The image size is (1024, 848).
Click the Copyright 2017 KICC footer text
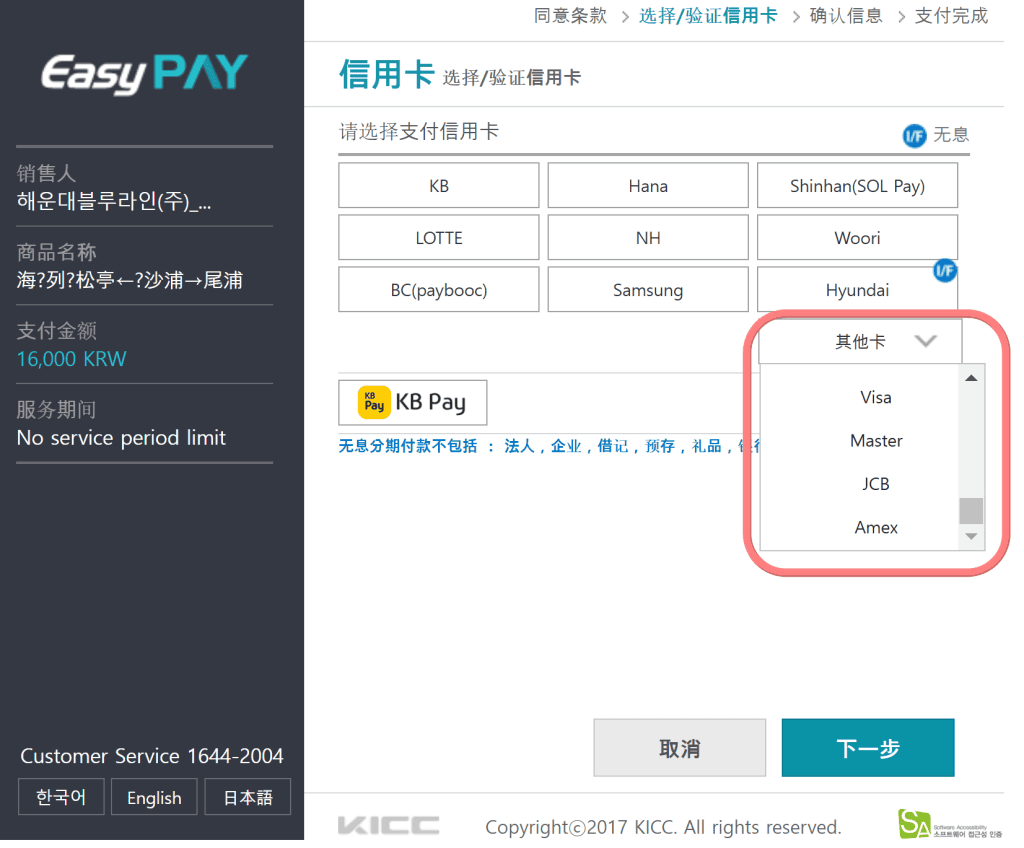click(x=663, y=827)
